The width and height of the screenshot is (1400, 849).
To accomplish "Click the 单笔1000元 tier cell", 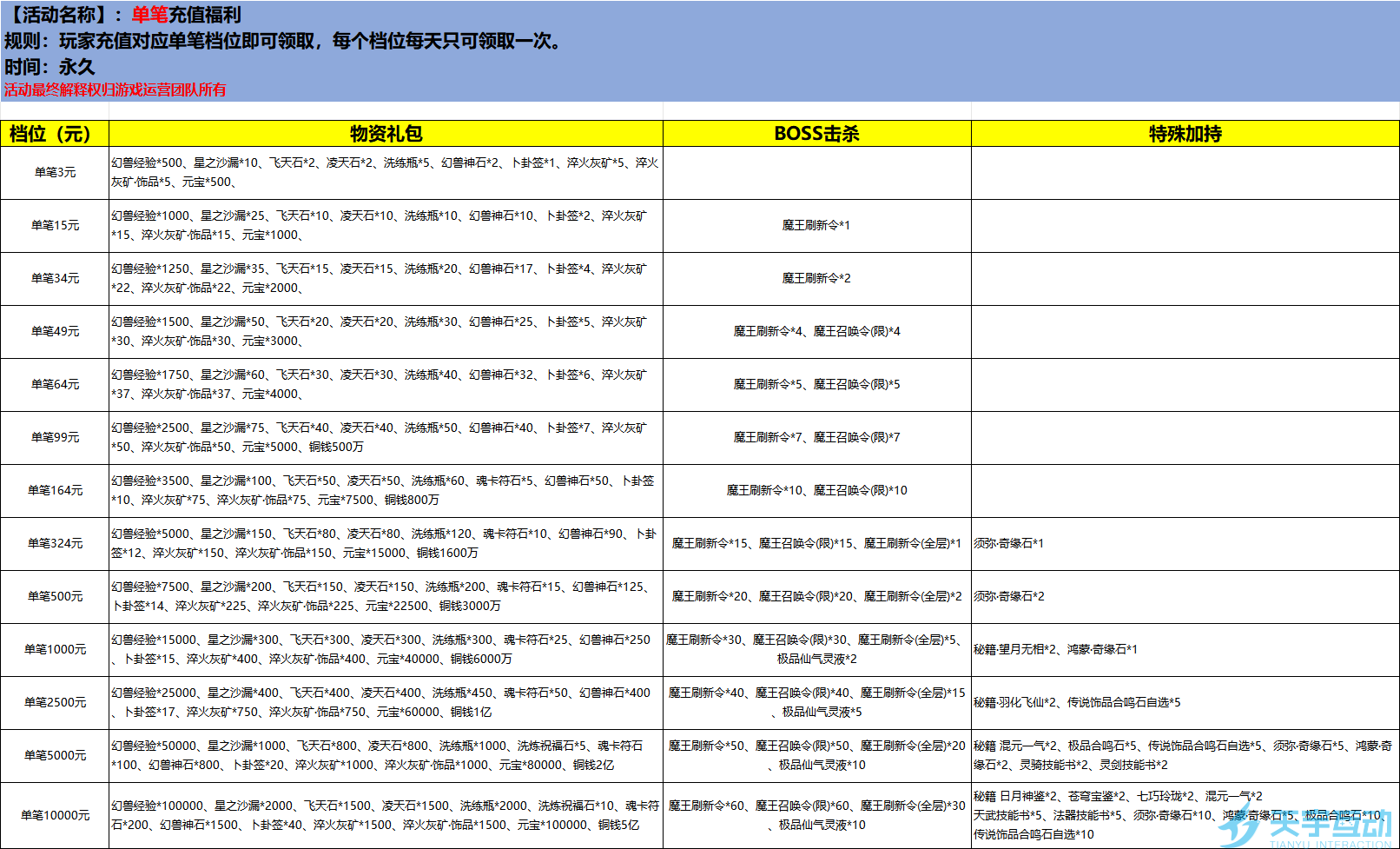I will (x=55, y=650).
